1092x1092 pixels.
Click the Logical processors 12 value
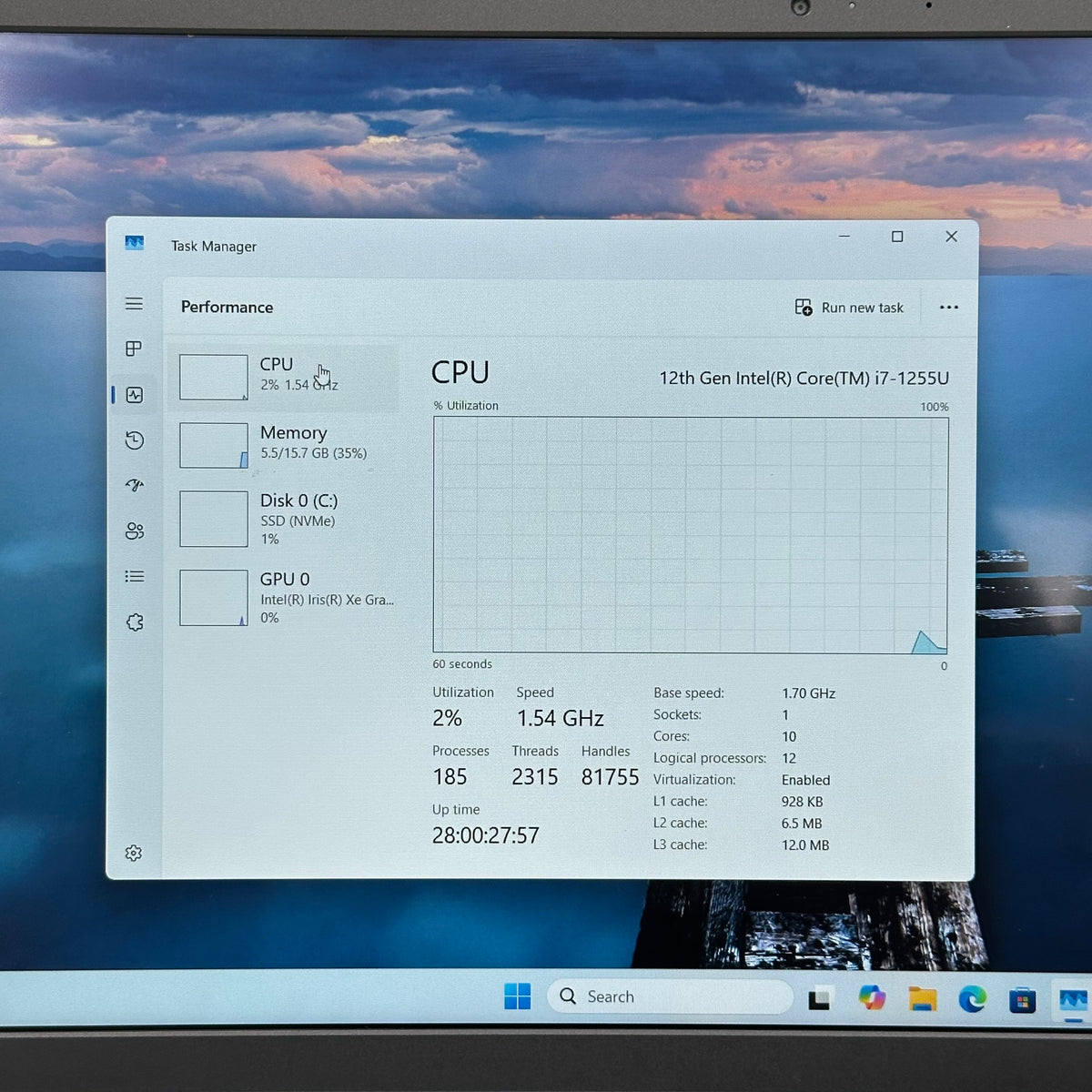789,758
